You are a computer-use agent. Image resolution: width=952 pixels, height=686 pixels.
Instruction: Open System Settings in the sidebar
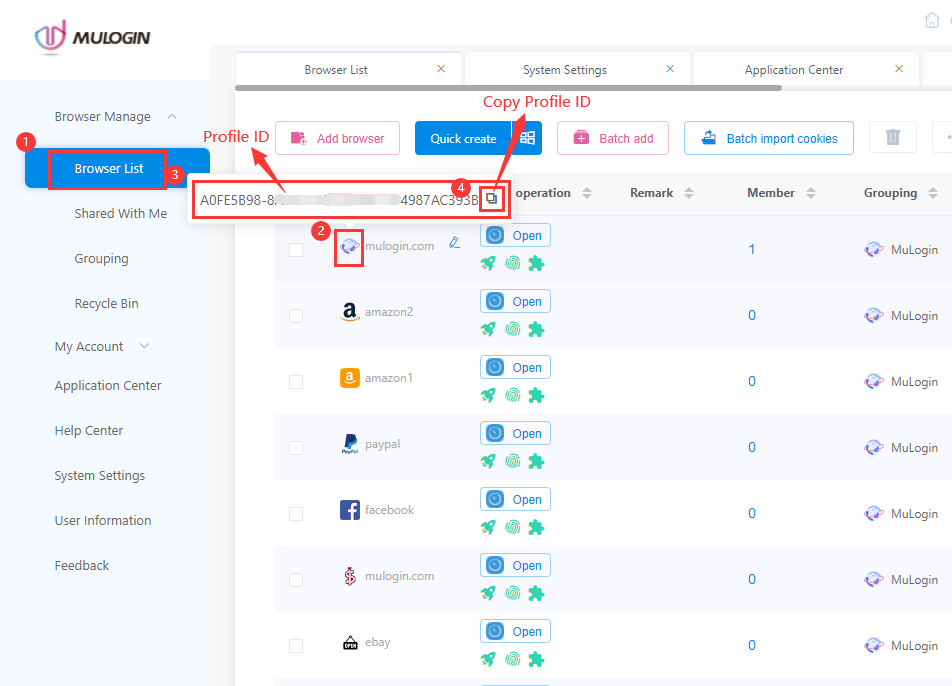100,475
